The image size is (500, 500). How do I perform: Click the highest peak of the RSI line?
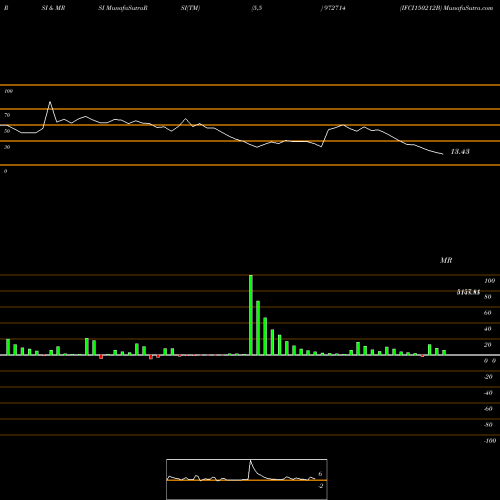point(50,102)
